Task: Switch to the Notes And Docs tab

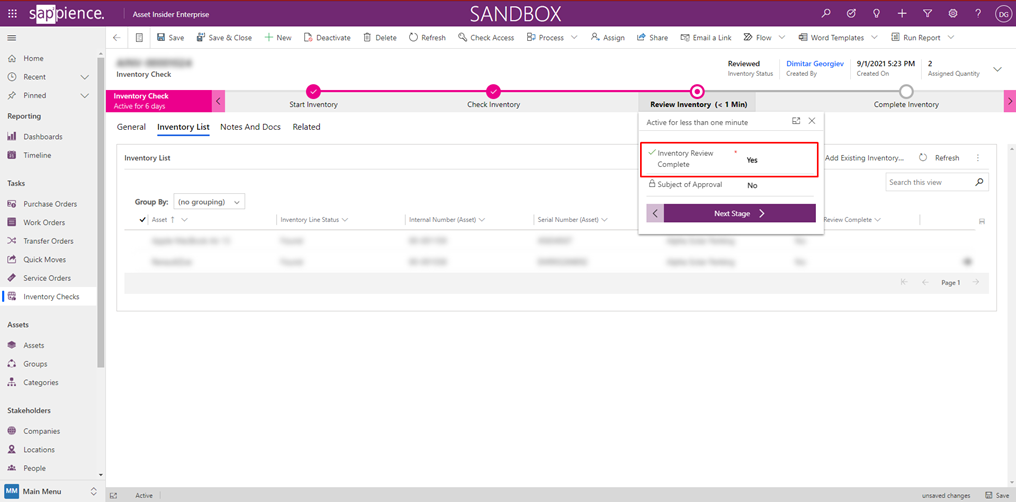Action: pyautogui.click(x=250, y=127)
